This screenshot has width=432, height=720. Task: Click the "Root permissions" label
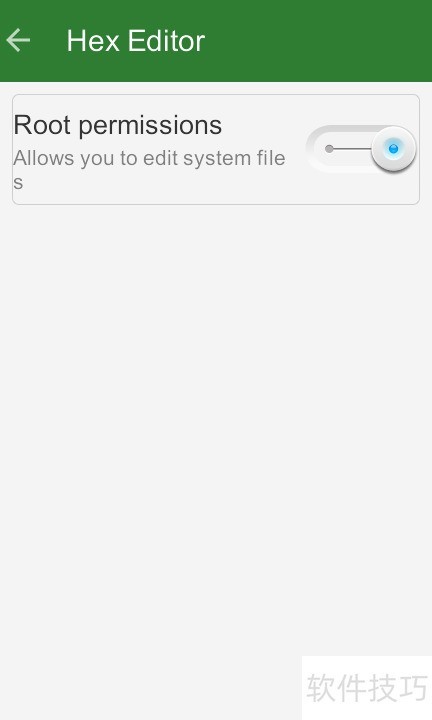pyautogui.click(x=118, y=125)
